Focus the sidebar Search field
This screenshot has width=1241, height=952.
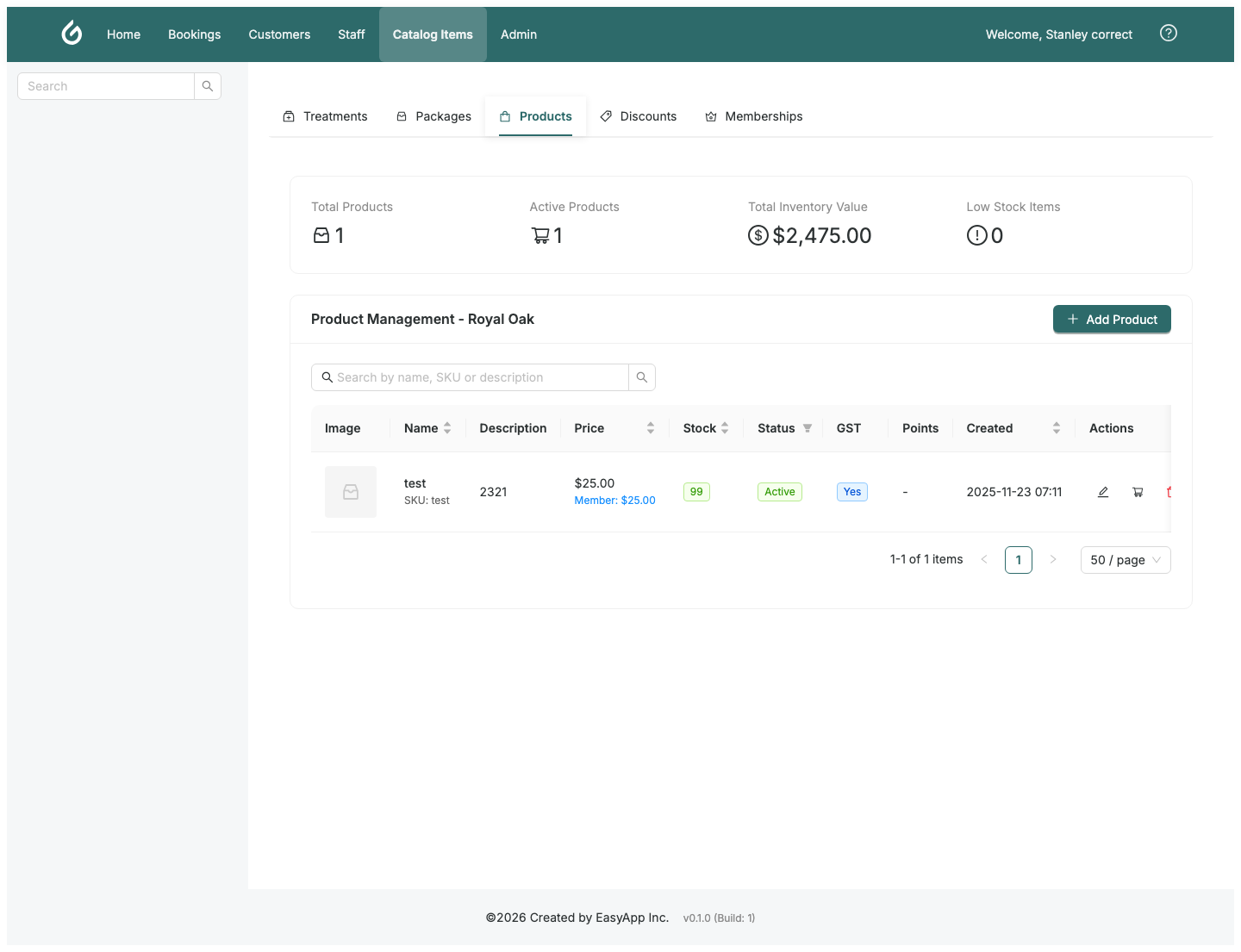[x=106, y=86]
